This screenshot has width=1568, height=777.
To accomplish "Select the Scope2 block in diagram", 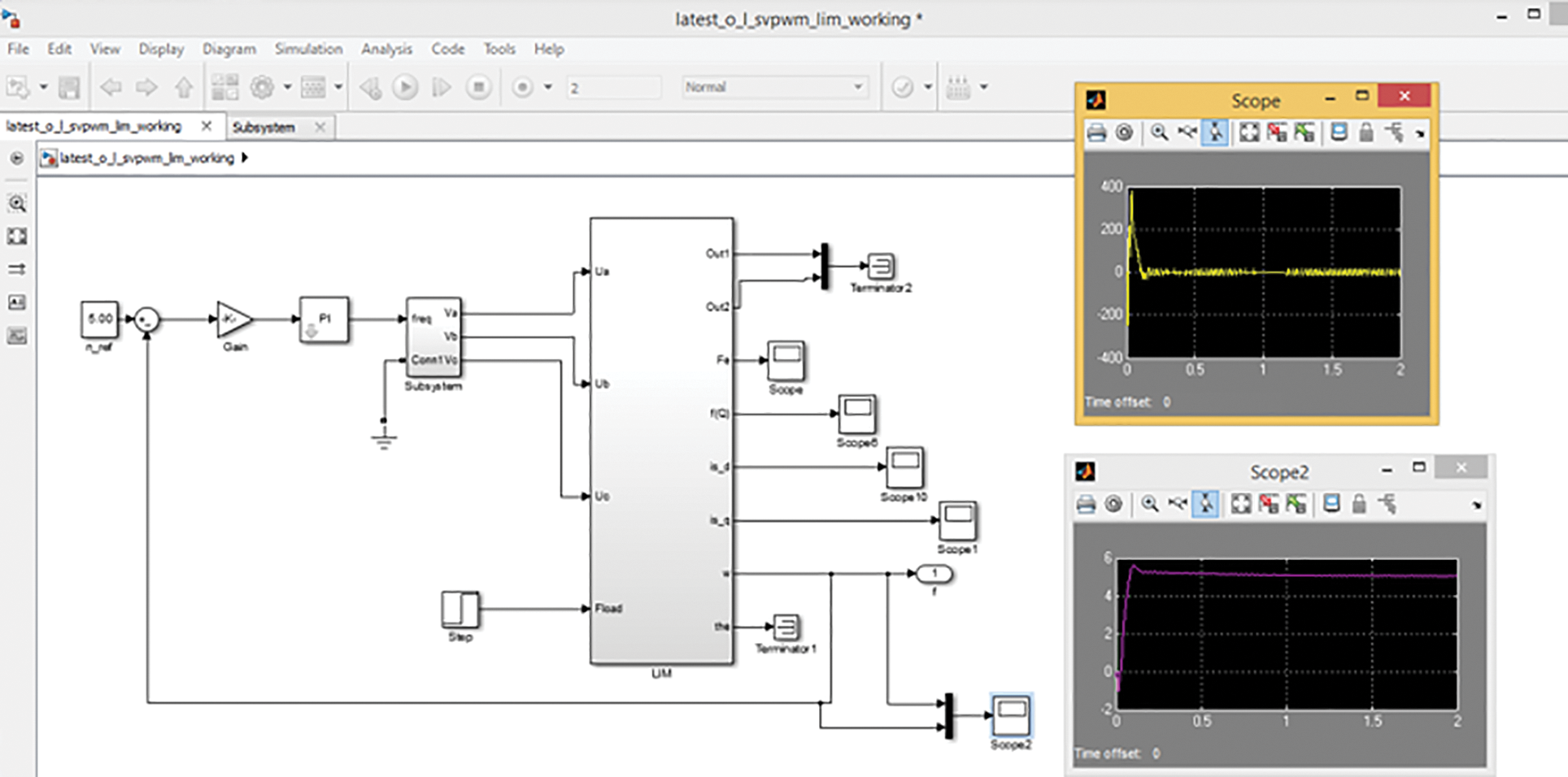I will click(1011, 716).
